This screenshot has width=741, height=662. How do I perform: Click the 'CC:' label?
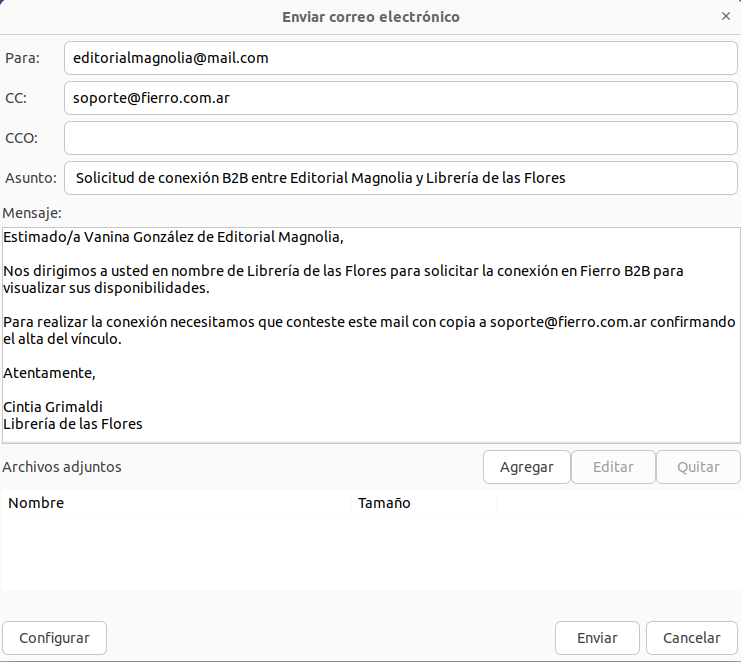coord(16,98)
